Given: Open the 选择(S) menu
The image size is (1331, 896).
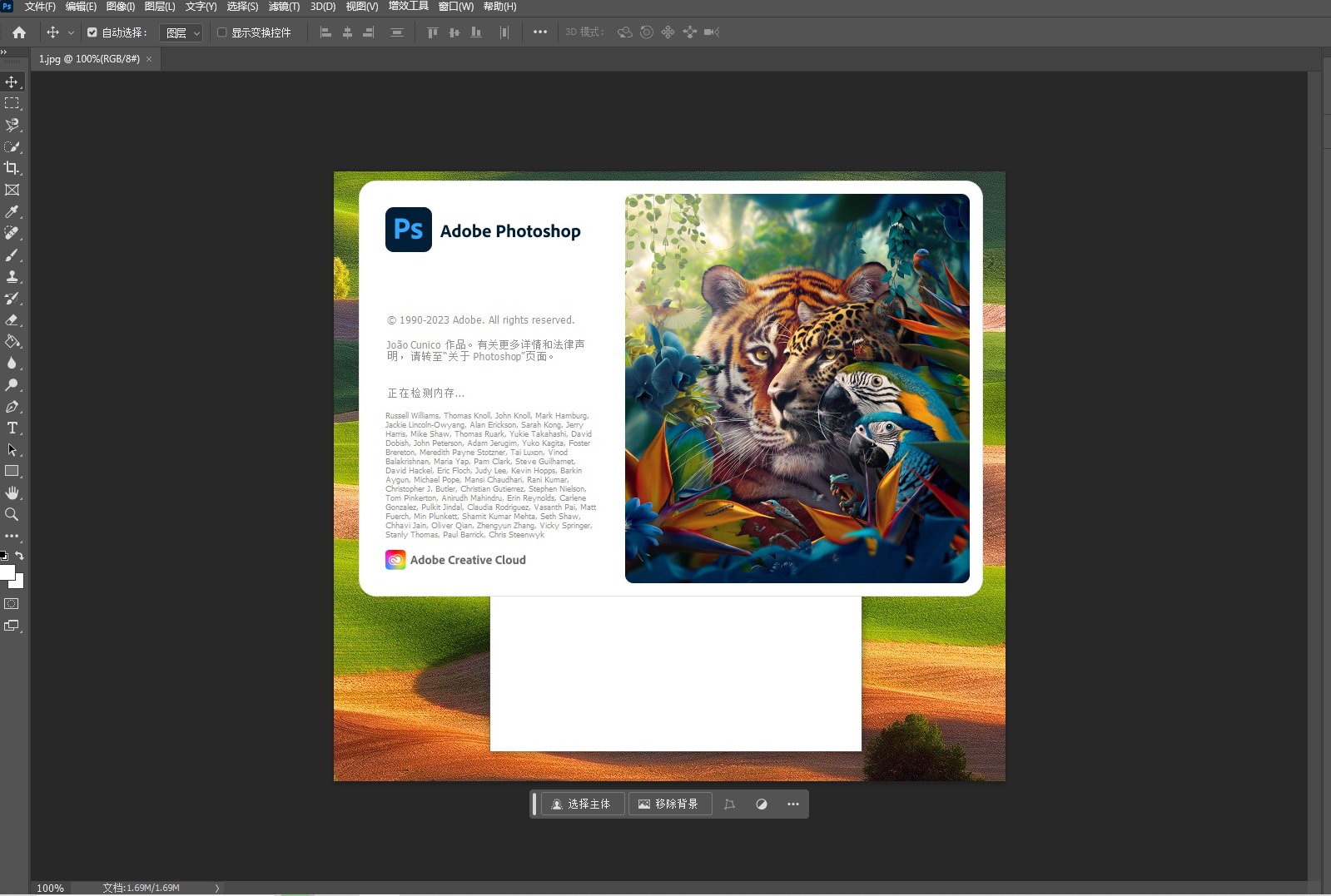Looking at the screenshot, I should click(242, 7).
